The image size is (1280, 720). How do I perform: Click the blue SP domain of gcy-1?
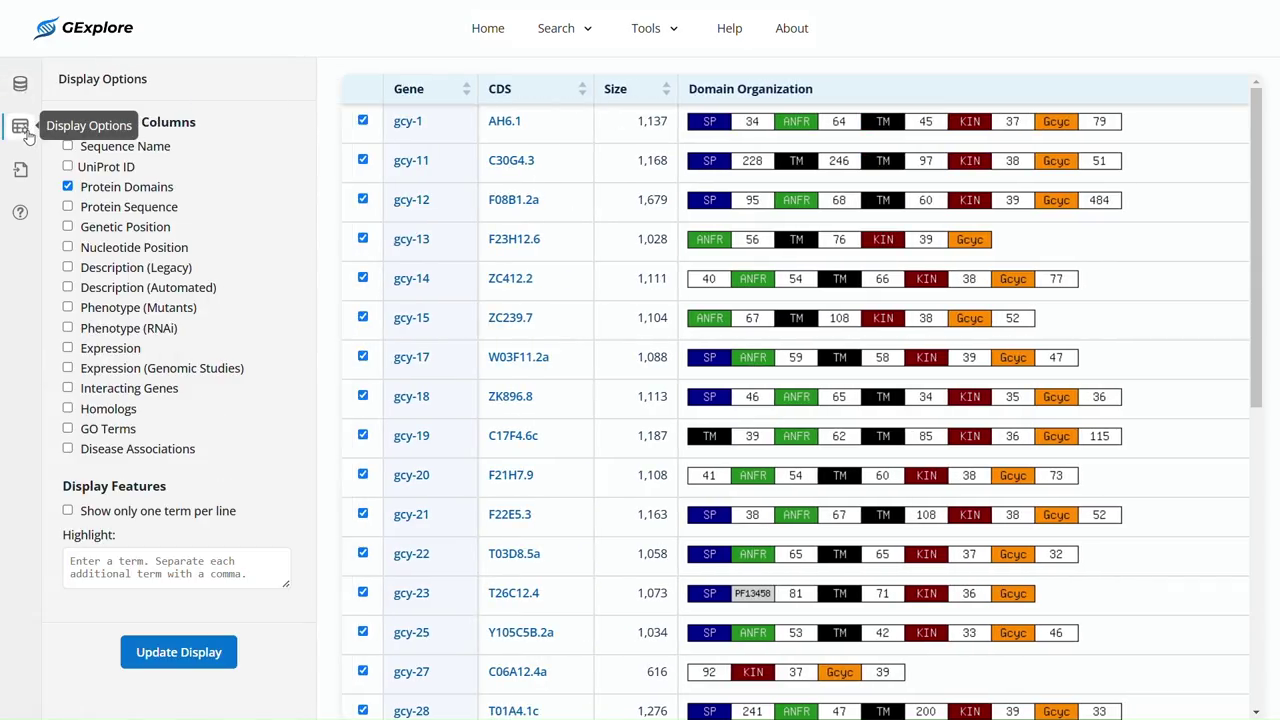(x=709, y=122)
